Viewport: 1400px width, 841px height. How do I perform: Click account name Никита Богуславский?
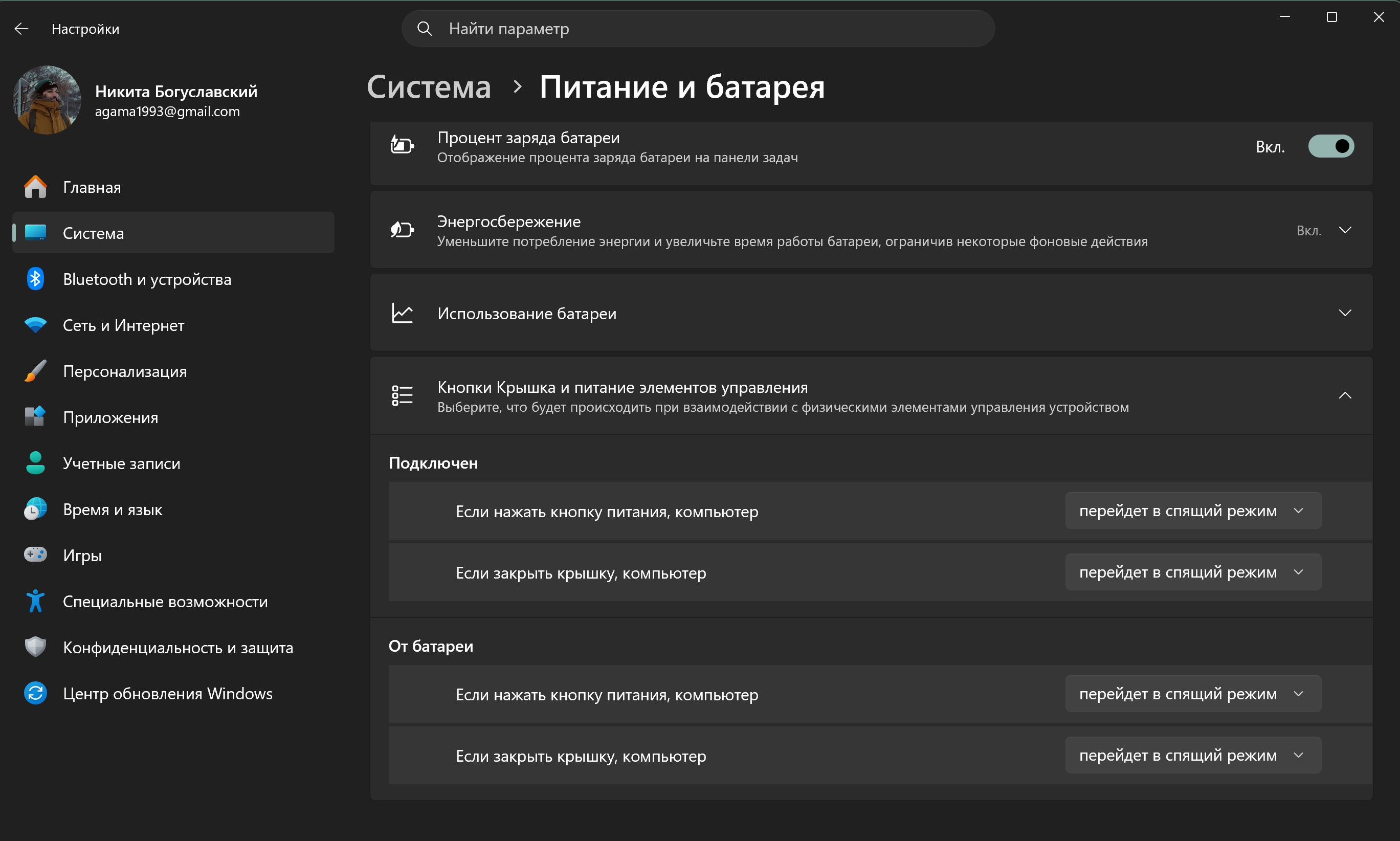point(176,91)
